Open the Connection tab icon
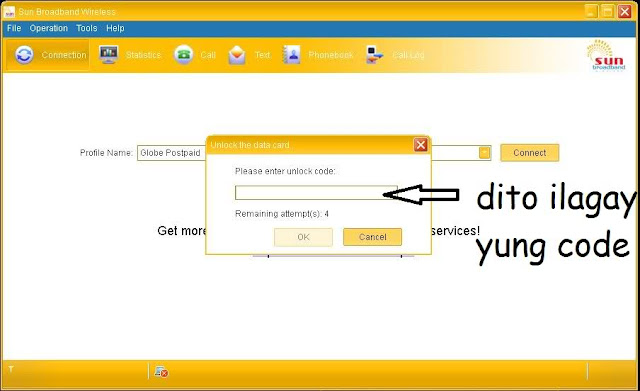The image size is (640, 391). click(24, 55)
